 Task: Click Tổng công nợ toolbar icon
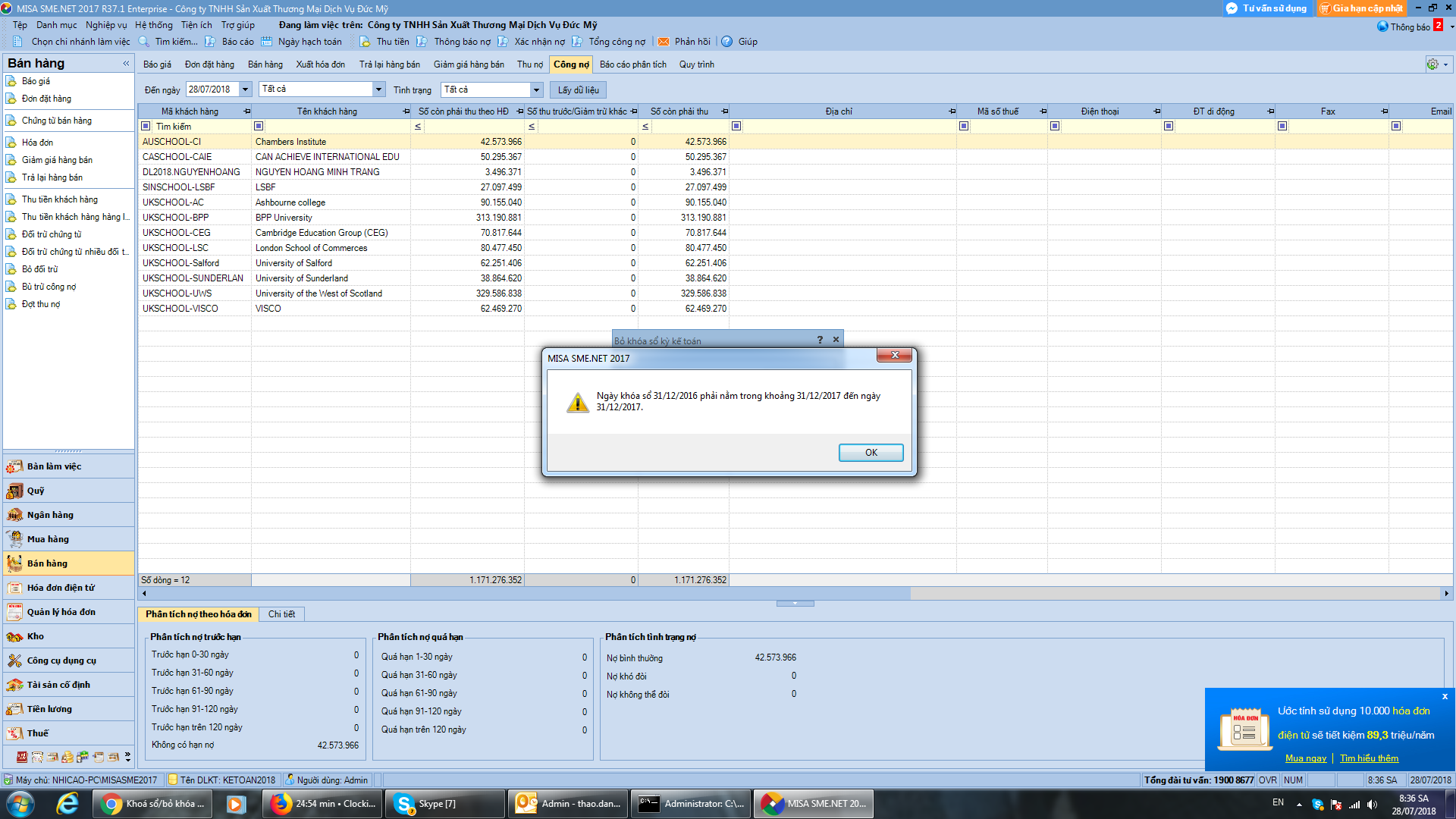(x=578, y=42)
